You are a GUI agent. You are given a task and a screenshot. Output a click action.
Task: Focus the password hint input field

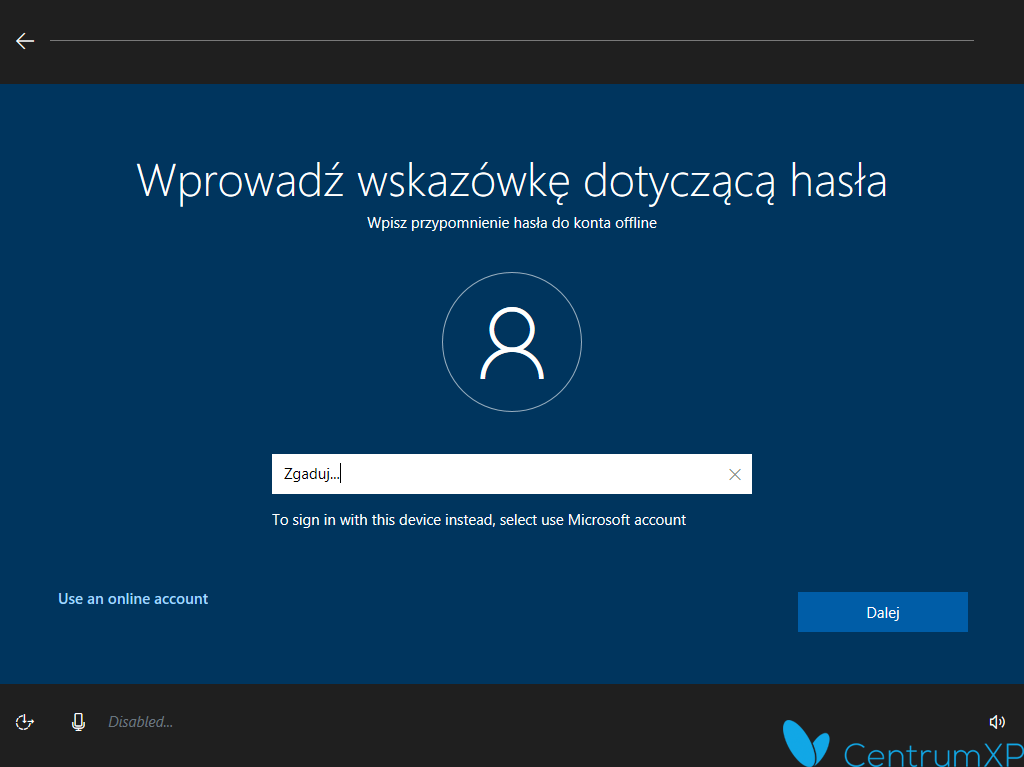(511, 474)
